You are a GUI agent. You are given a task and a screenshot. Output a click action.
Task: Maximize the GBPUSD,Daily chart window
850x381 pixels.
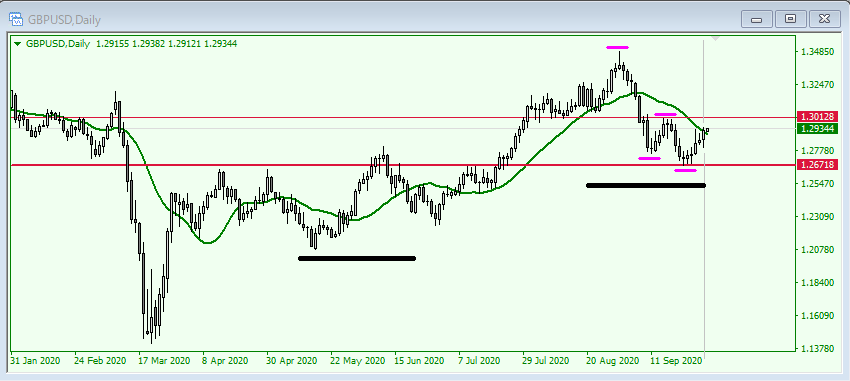pyautogui.click(x=790, y=20)
